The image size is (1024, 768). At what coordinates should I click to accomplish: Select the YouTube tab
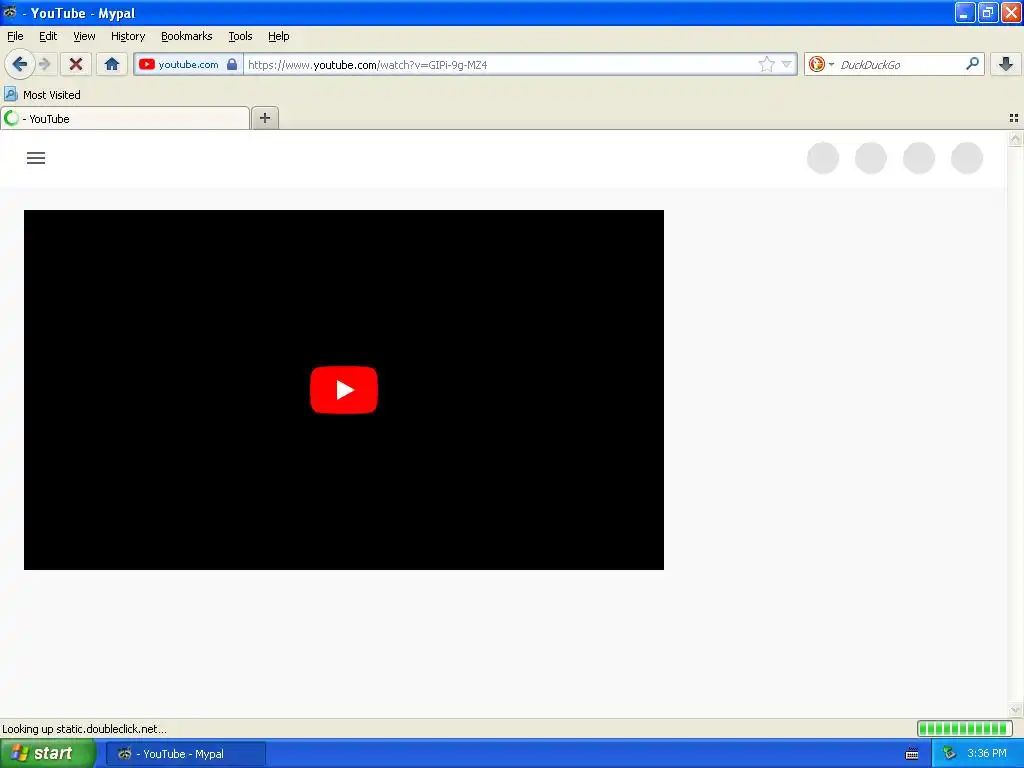point(125,118)
